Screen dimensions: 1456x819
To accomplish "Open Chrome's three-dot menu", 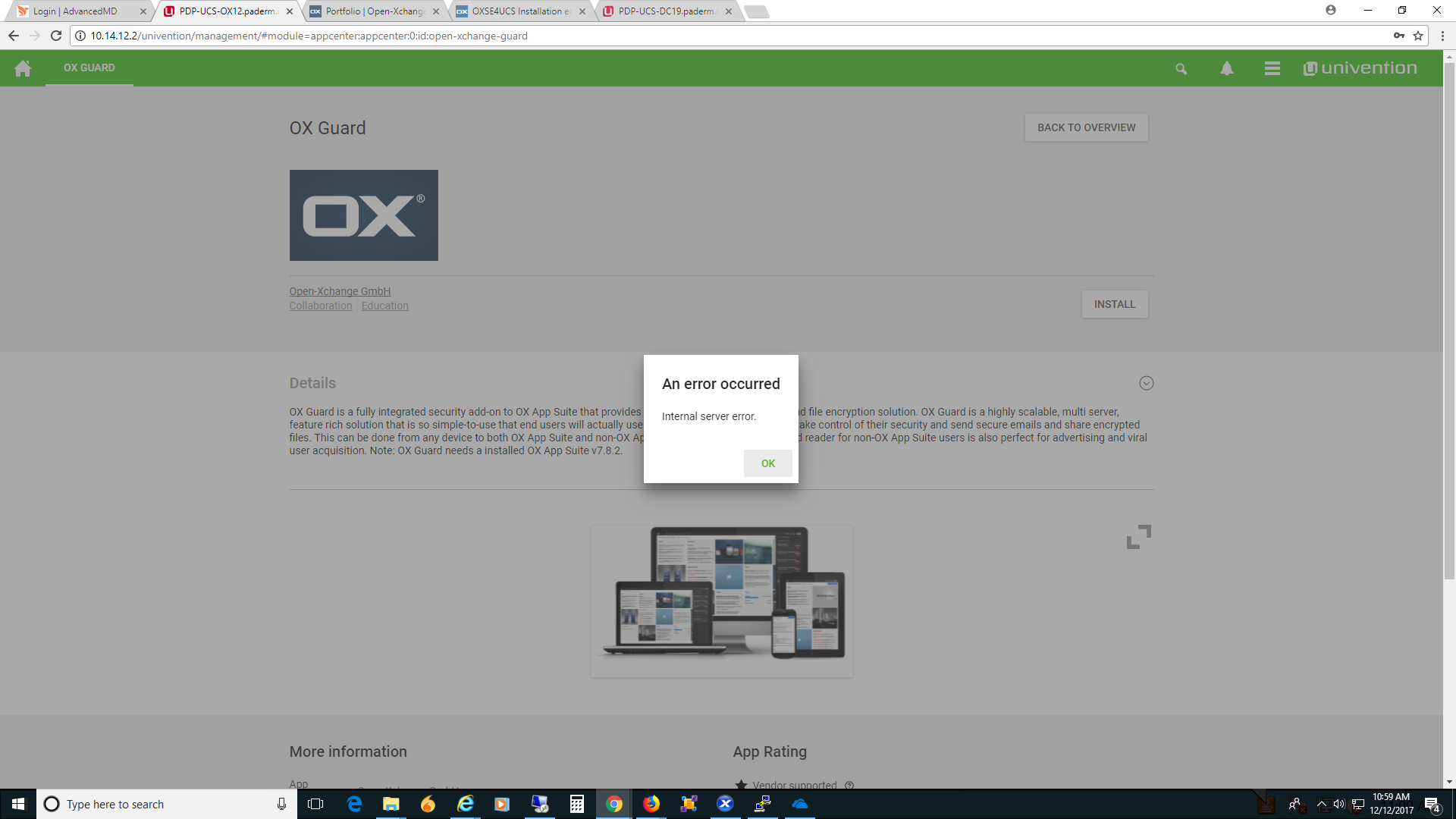I will (x=1442, y=36).
